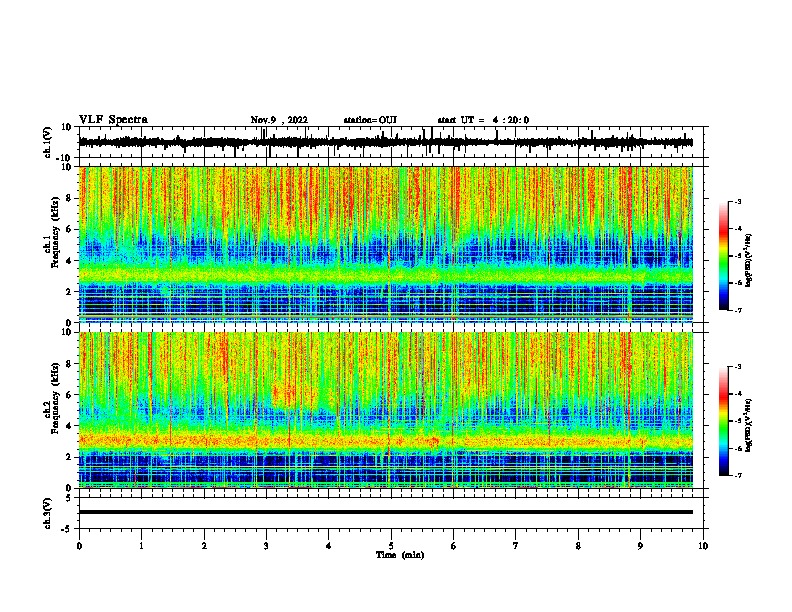Image resolution: width=792 pixels, height=612 pixels.
Task: Click the "10" tick on ch.1(V) waveform axis
Action: tap(67, 127)
